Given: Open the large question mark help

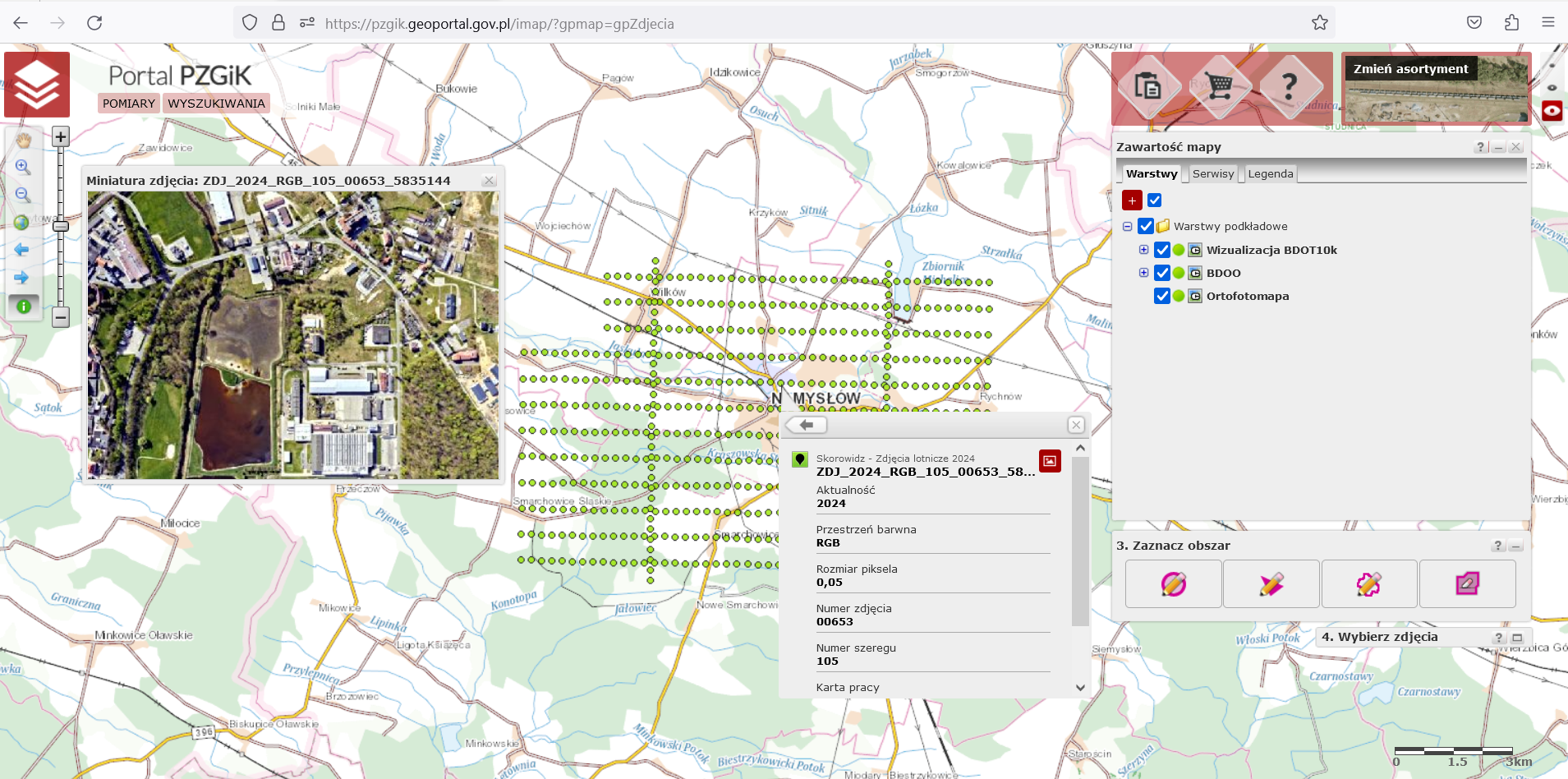Looking at the screenshot, I should point(1290,85).
